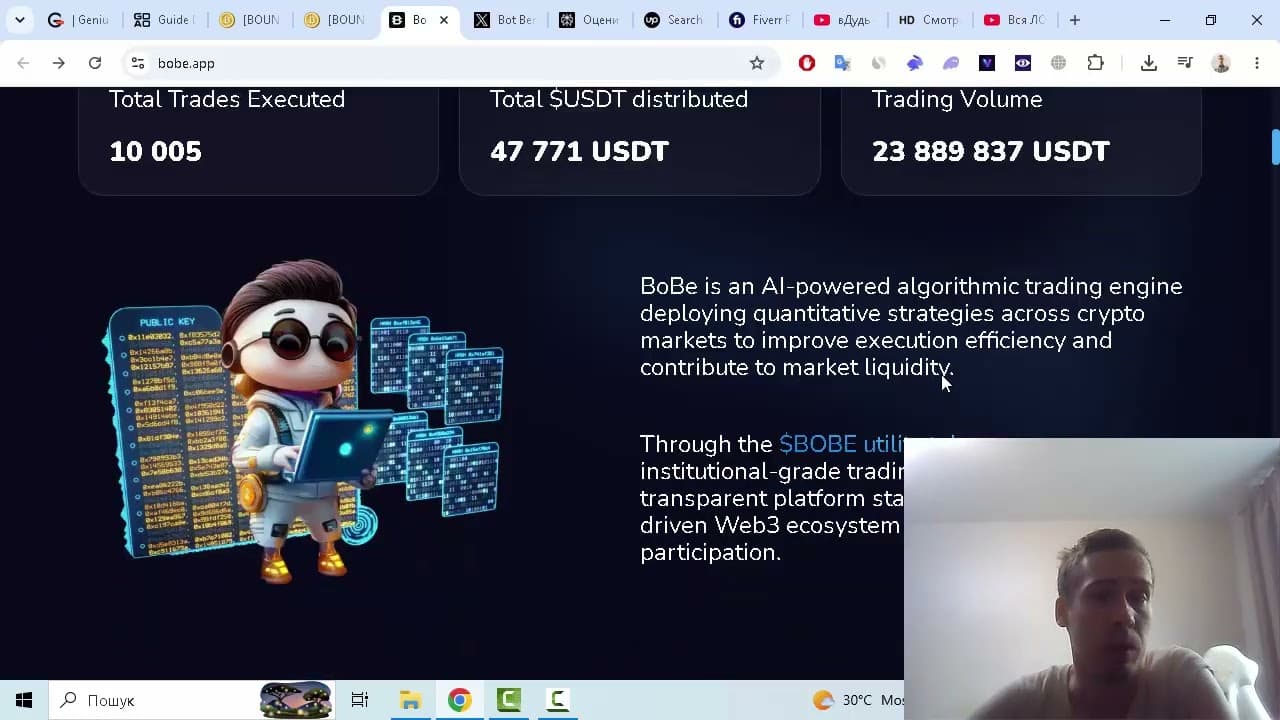Open Google Chrome from the taskbar
The height and width of the screenshot is (720, 1280).
click(459, 700)
